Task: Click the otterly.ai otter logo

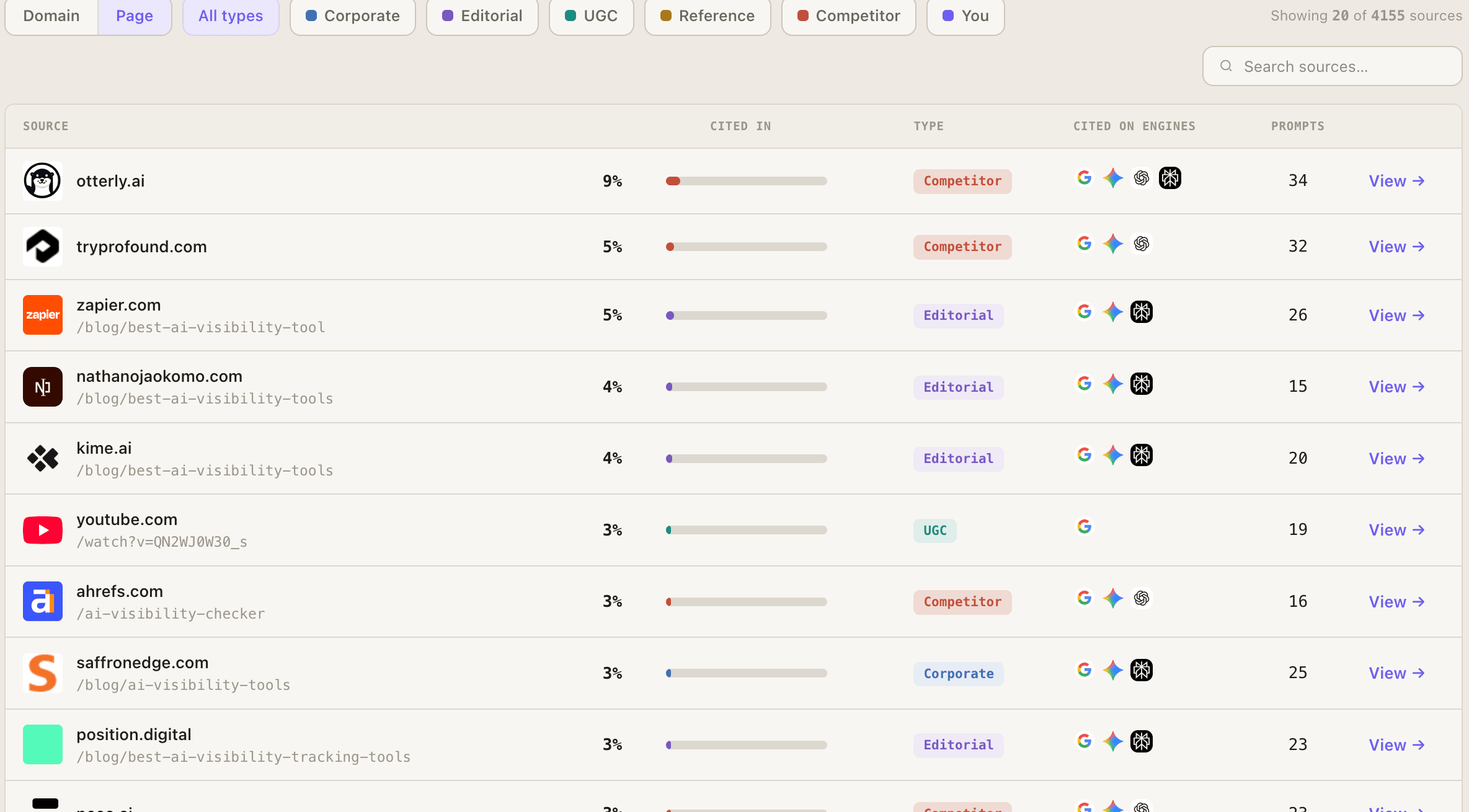Action: pyautogui.click(x=42, y=181)
